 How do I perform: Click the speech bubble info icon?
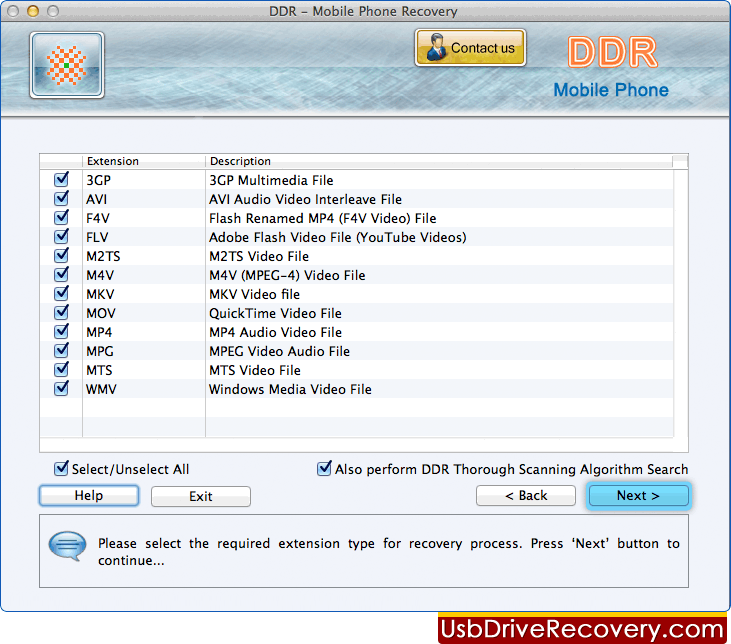[68, 546]
